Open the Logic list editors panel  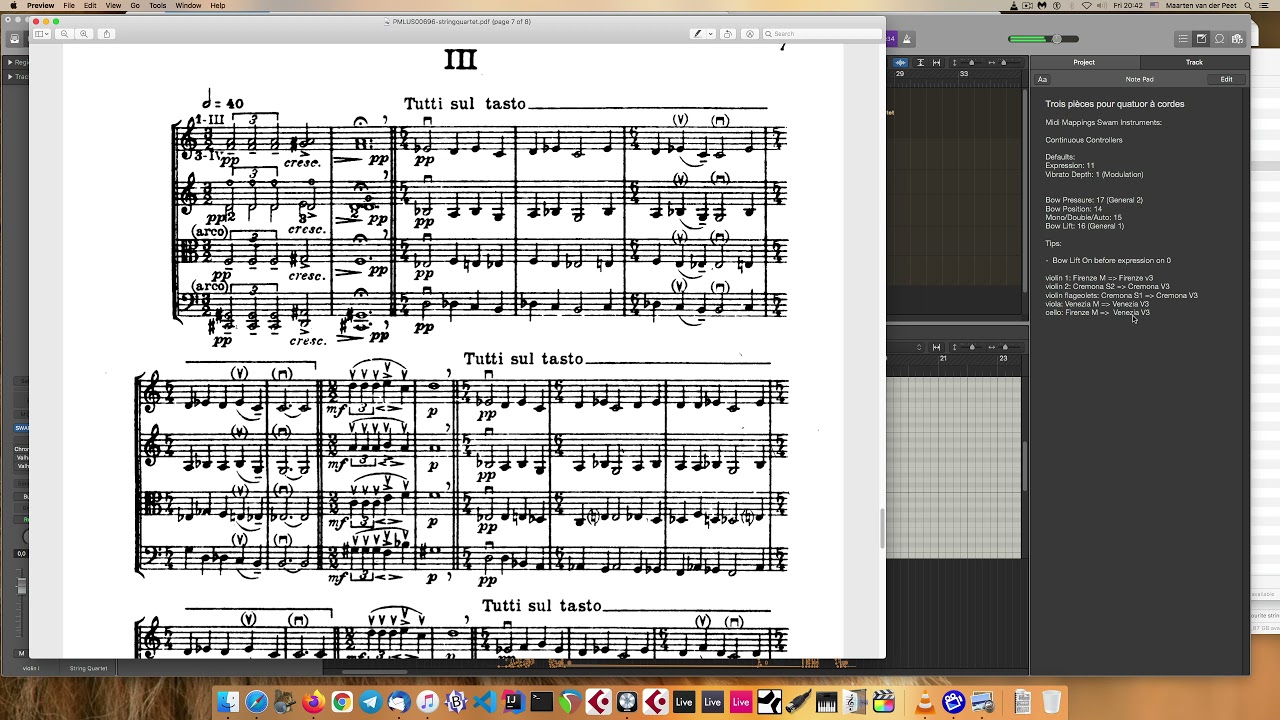coord(1183,39)
